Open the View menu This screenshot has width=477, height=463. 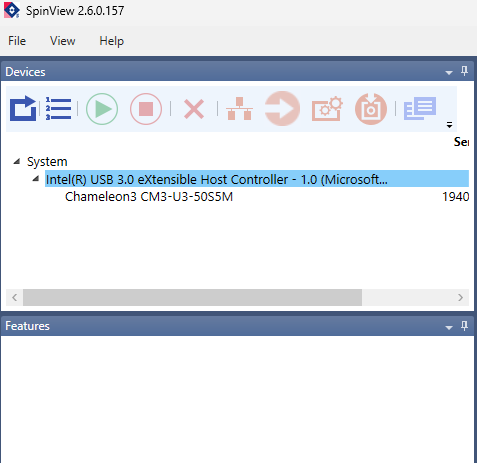tap(63, 41)
